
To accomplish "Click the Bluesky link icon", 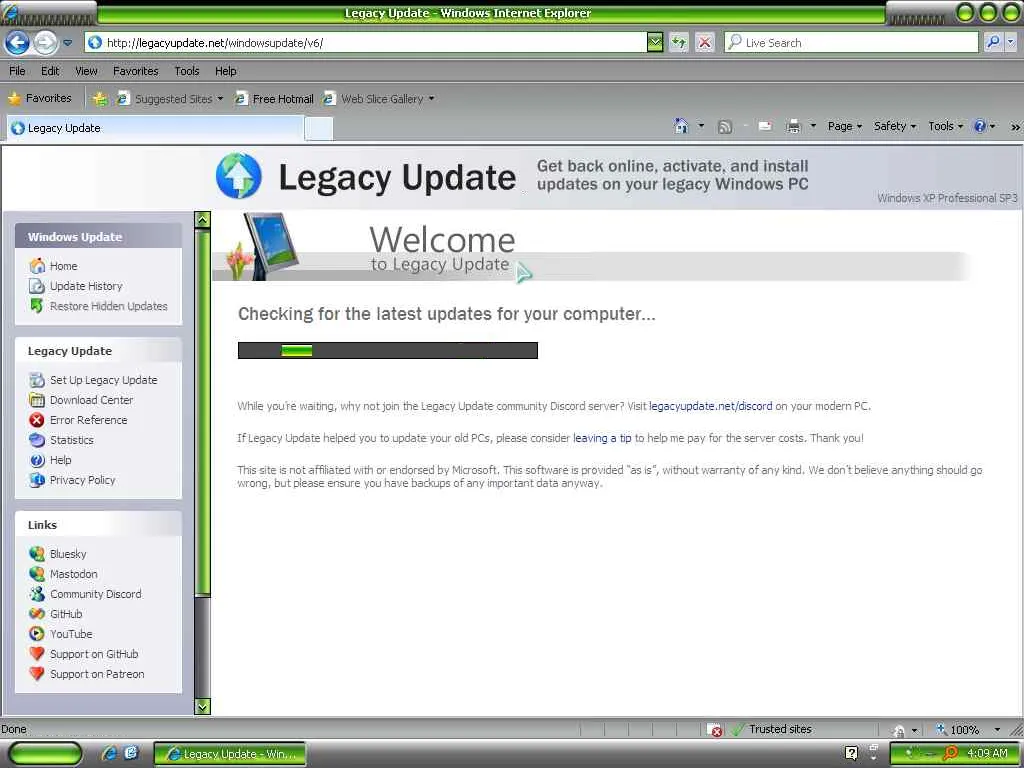I will click(x=37, y=554).
